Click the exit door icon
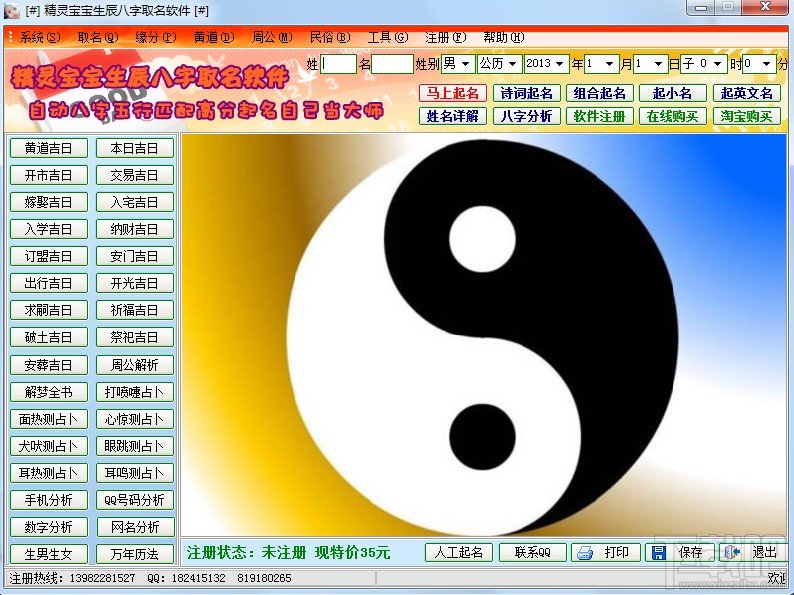 tap(732, 552)
